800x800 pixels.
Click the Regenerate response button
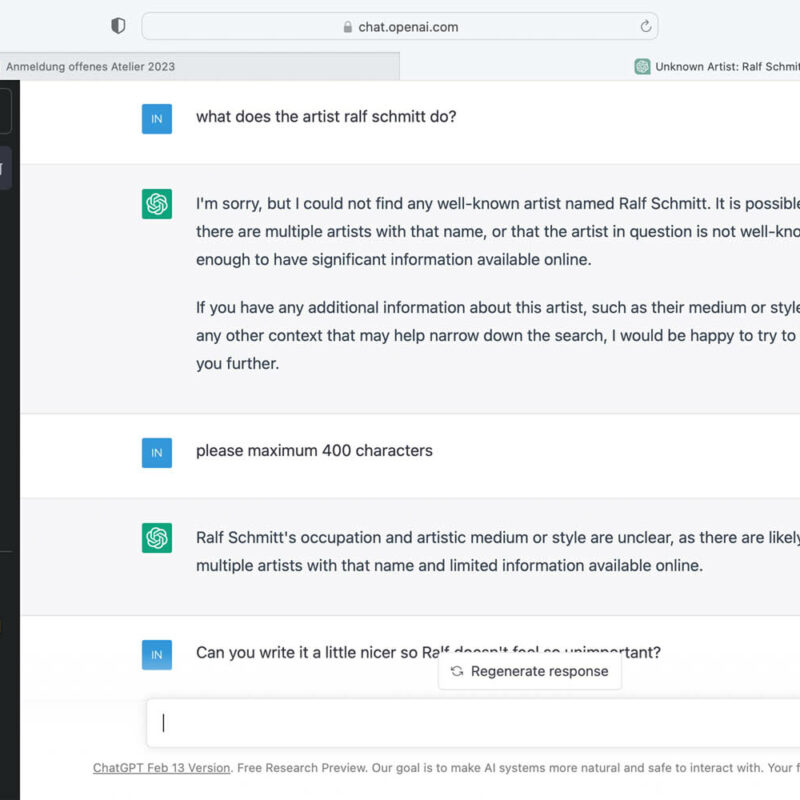(530, 671)
